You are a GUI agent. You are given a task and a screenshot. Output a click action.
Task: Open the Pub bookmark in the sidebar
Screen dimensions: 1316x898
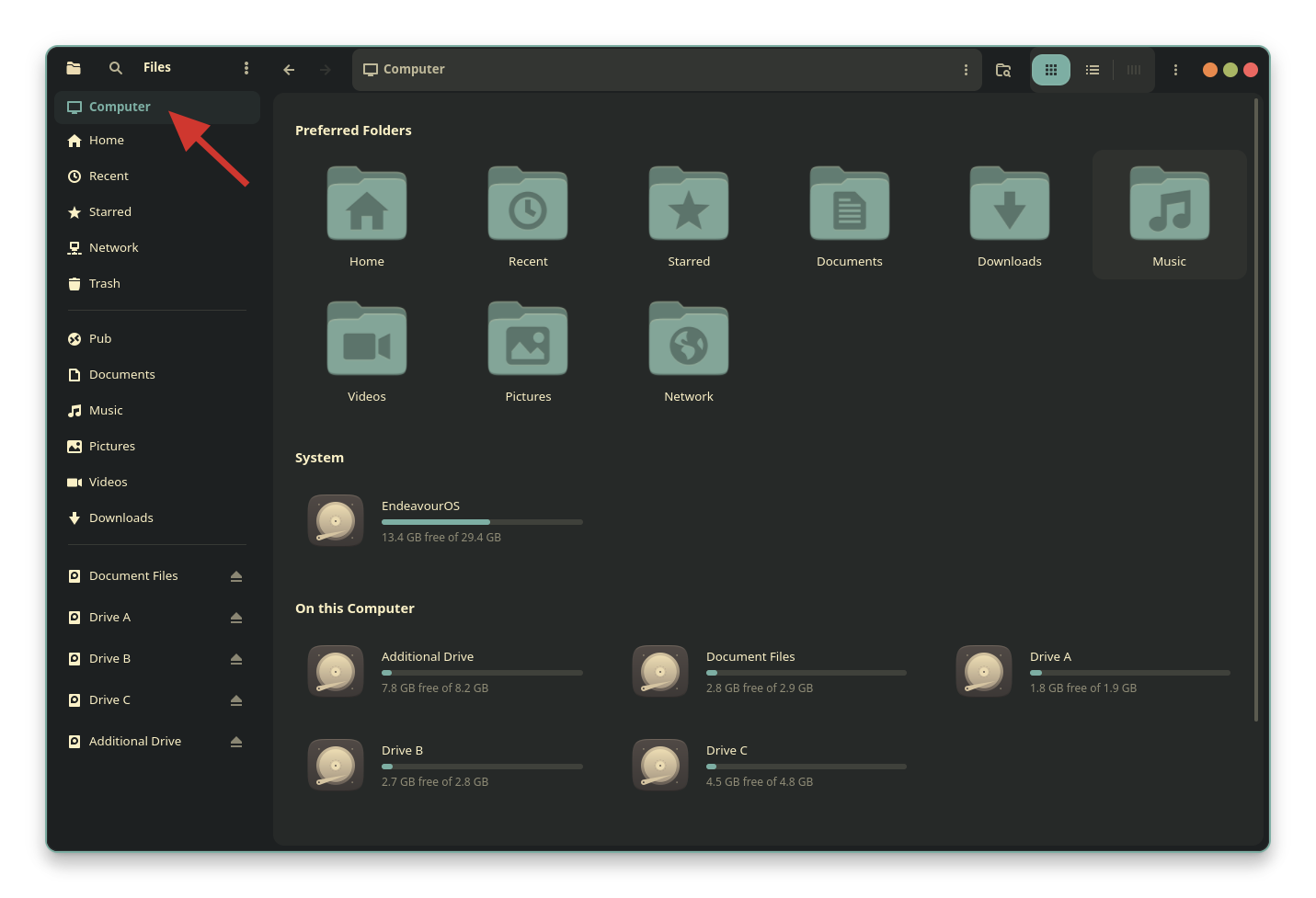click(157, 339)
